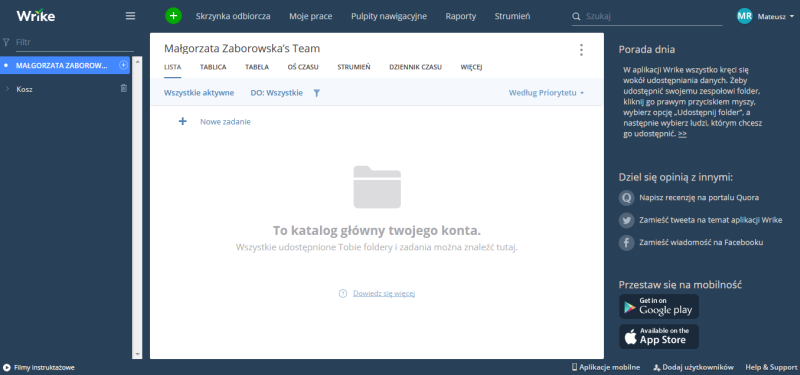Open Strumień in the top navigation
The height and width of the screenshot is (375, 800).
tap(512, 16)
